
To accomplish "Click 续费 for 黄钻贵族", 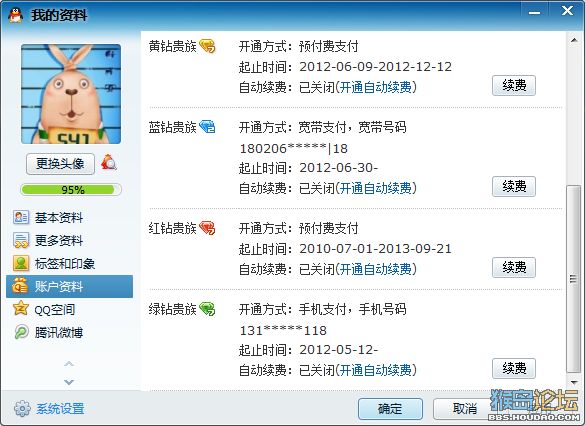I will point(514,85).
